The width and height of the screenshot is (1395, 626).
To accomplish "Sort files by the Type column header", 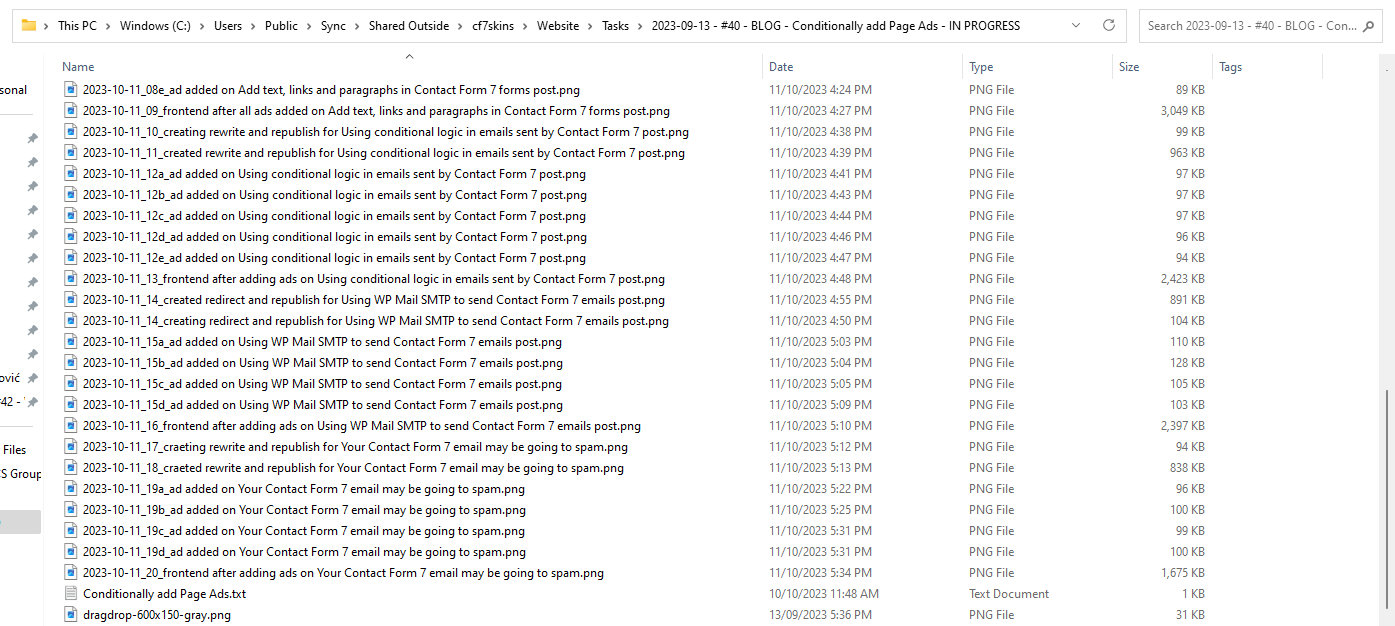I will point(981,67).
